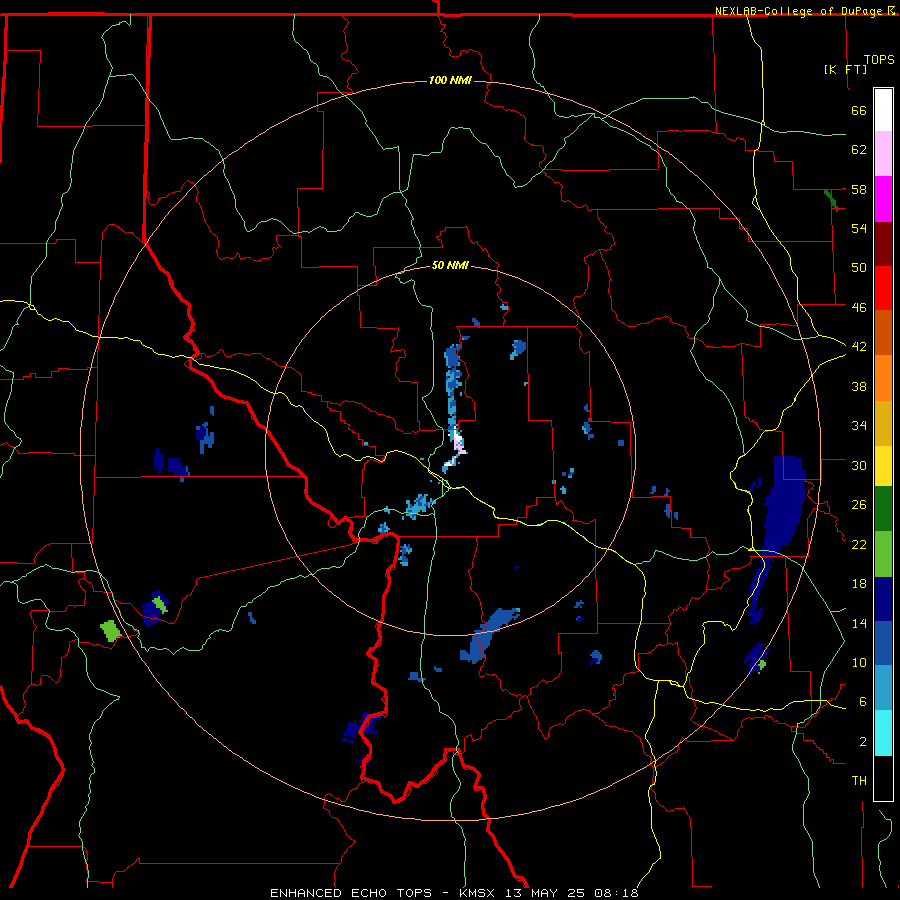
Task: Click the 13 MAY 25 date text
Action: [x=545, y=893]
